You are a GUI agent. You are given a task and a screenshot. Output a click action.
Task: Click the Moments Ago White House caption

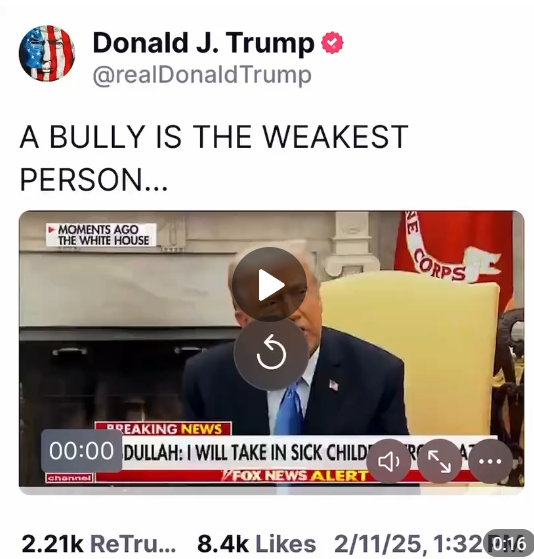[101, 235]
